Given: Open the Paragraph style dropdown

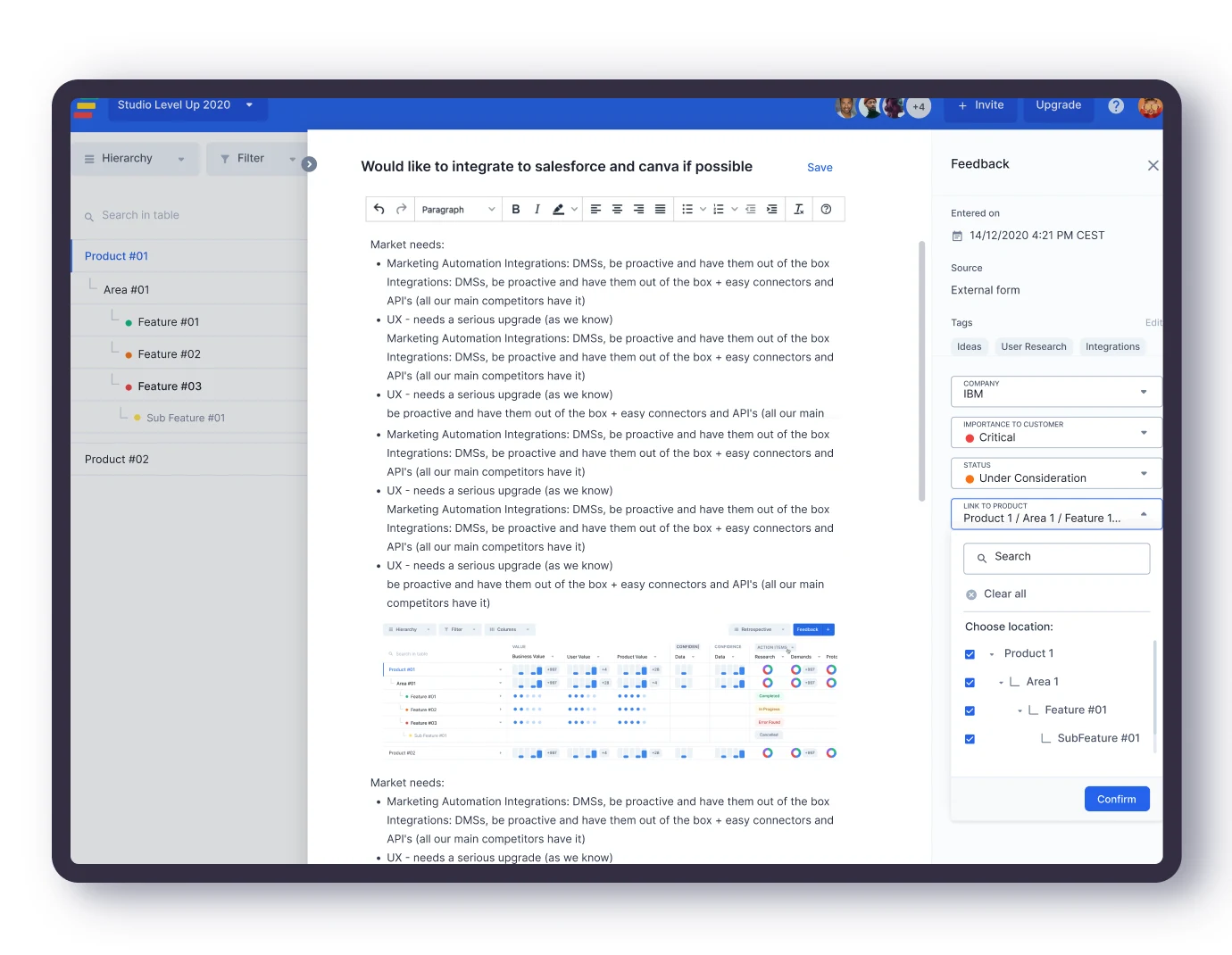Looking at the screenshot, I should (x=458, y=209).
